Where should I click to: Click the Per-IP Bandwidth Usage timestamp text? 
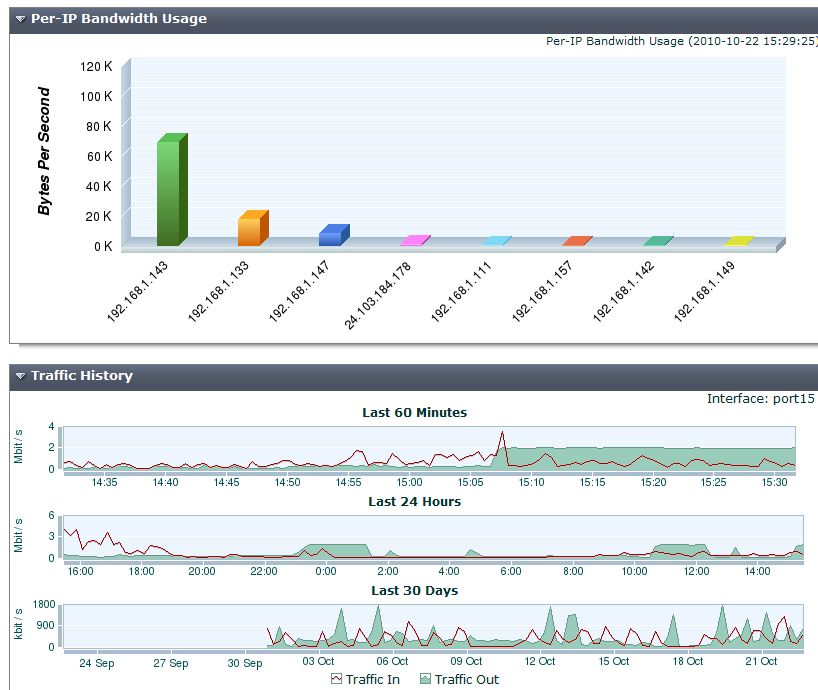pyautogui.click(x=680, y=41)
